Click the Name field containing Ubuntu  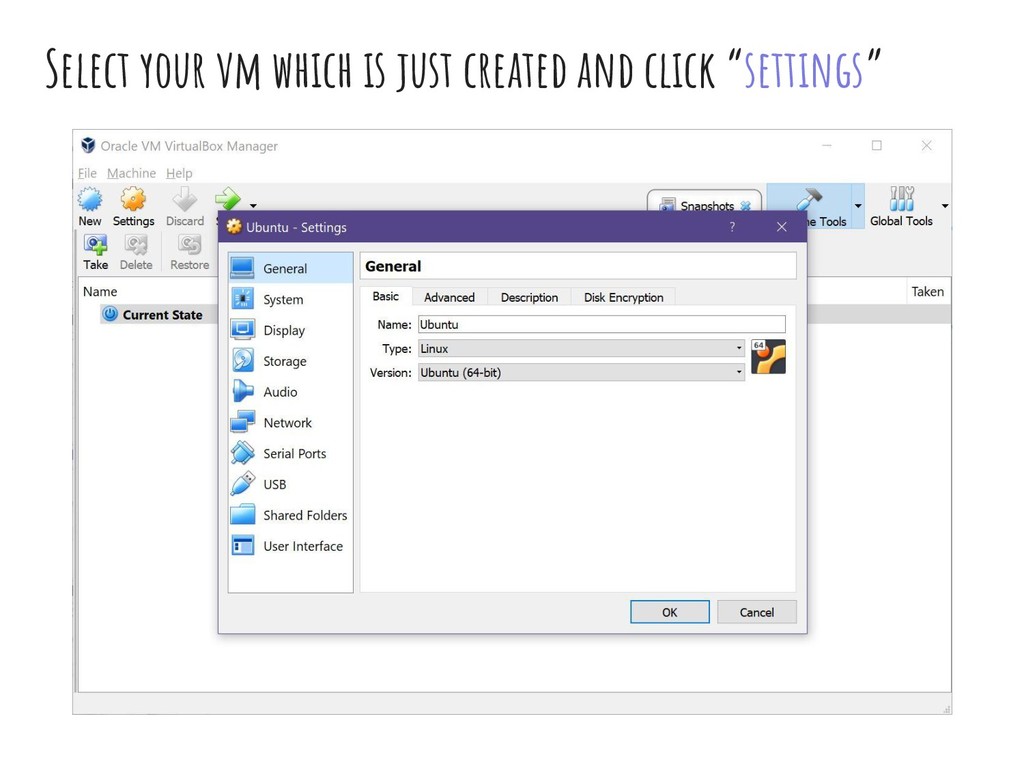[x=601, y=325]
